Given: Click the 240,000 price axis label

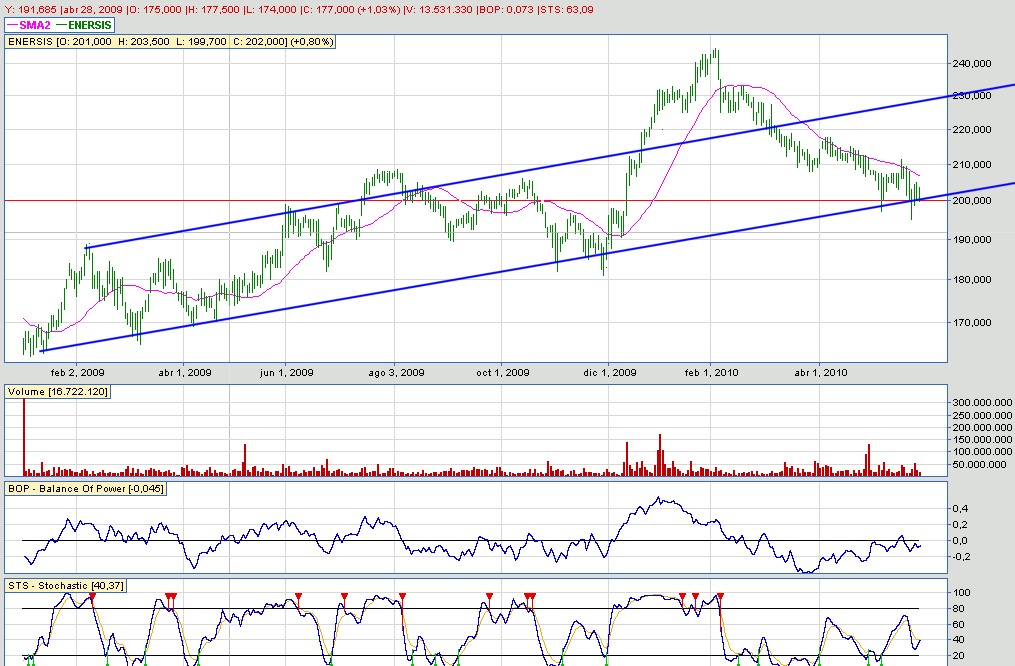Looking at the screenshot, I should point(972,63).
